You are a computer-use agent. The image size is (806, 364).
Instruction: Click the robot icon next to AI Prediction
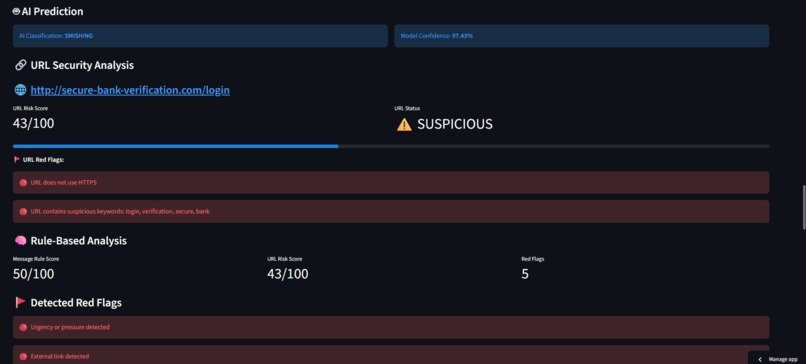click(16, 11)
